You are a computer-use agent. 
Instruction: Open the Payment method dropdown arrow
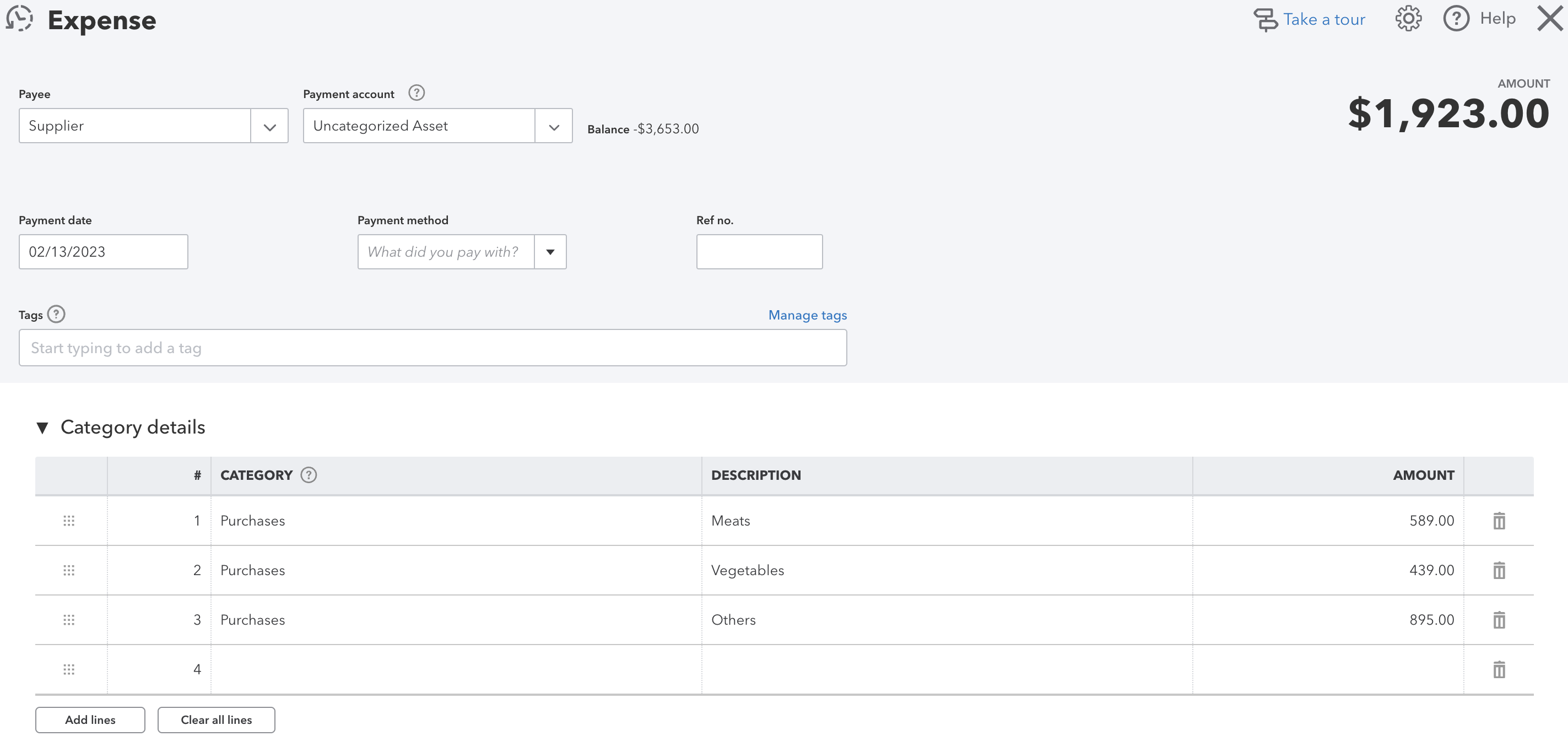click(x=550, y=252)
